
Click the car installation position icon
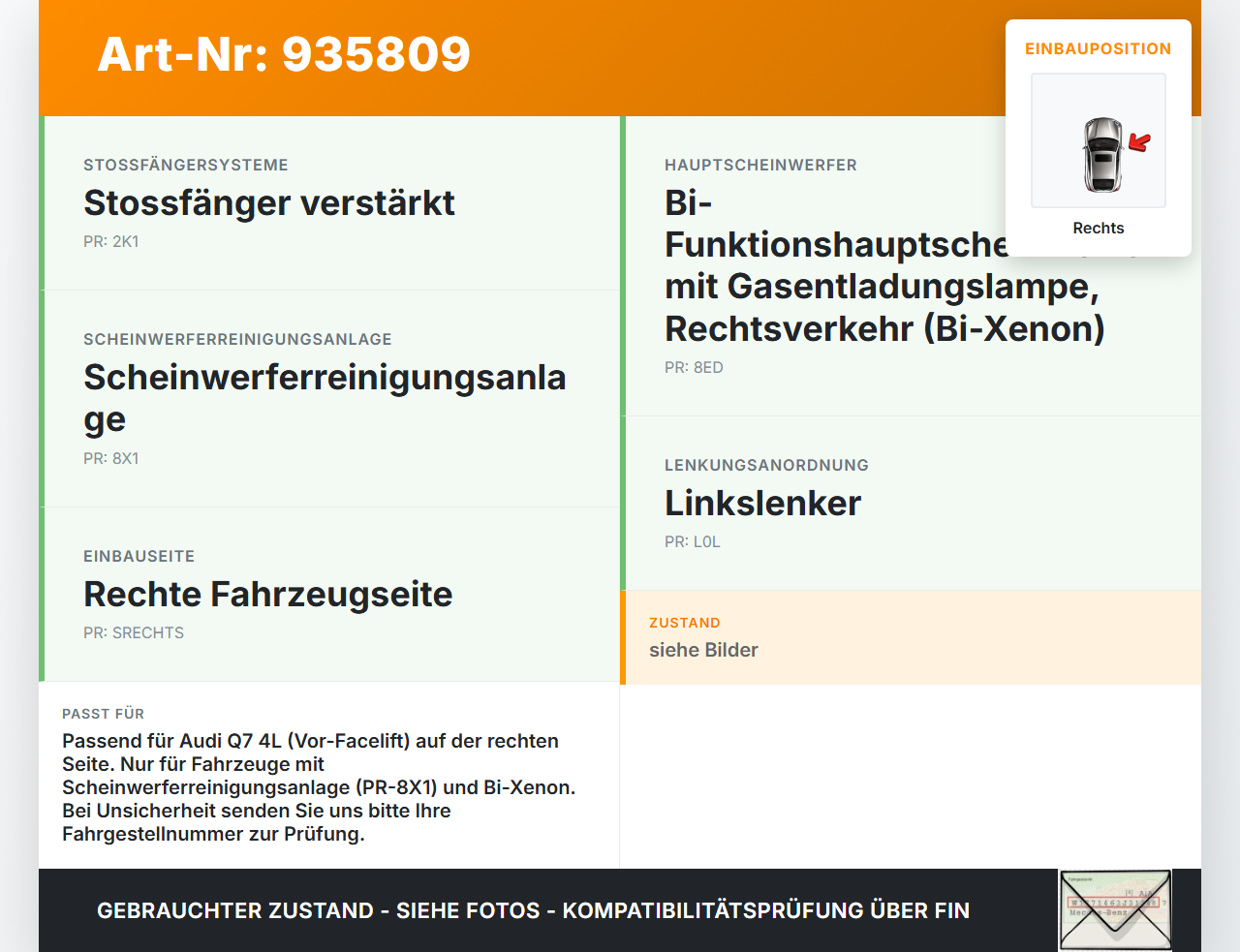tap(1099, 140)
